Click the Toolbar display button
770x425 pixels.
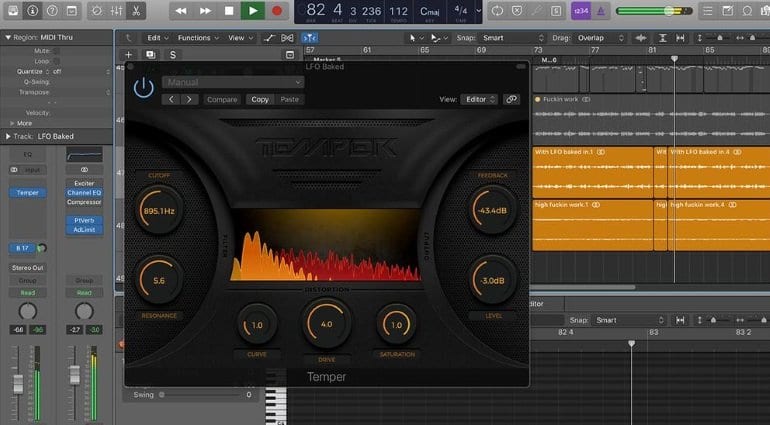point(72,11)
